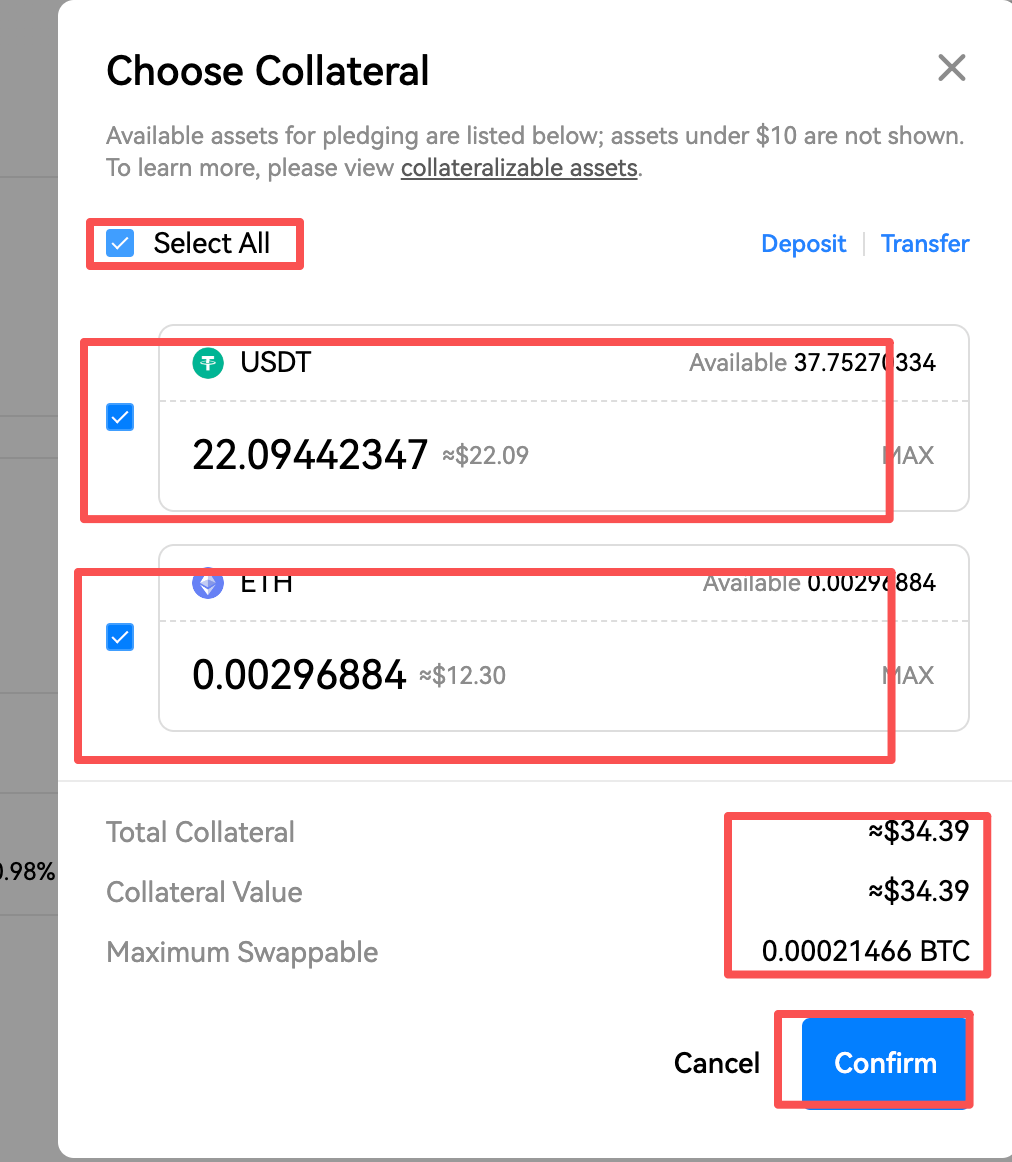The image size is (1012, 1162).
Task: Click the USDT Tether coin icon
Action: (x=208, y=362)
